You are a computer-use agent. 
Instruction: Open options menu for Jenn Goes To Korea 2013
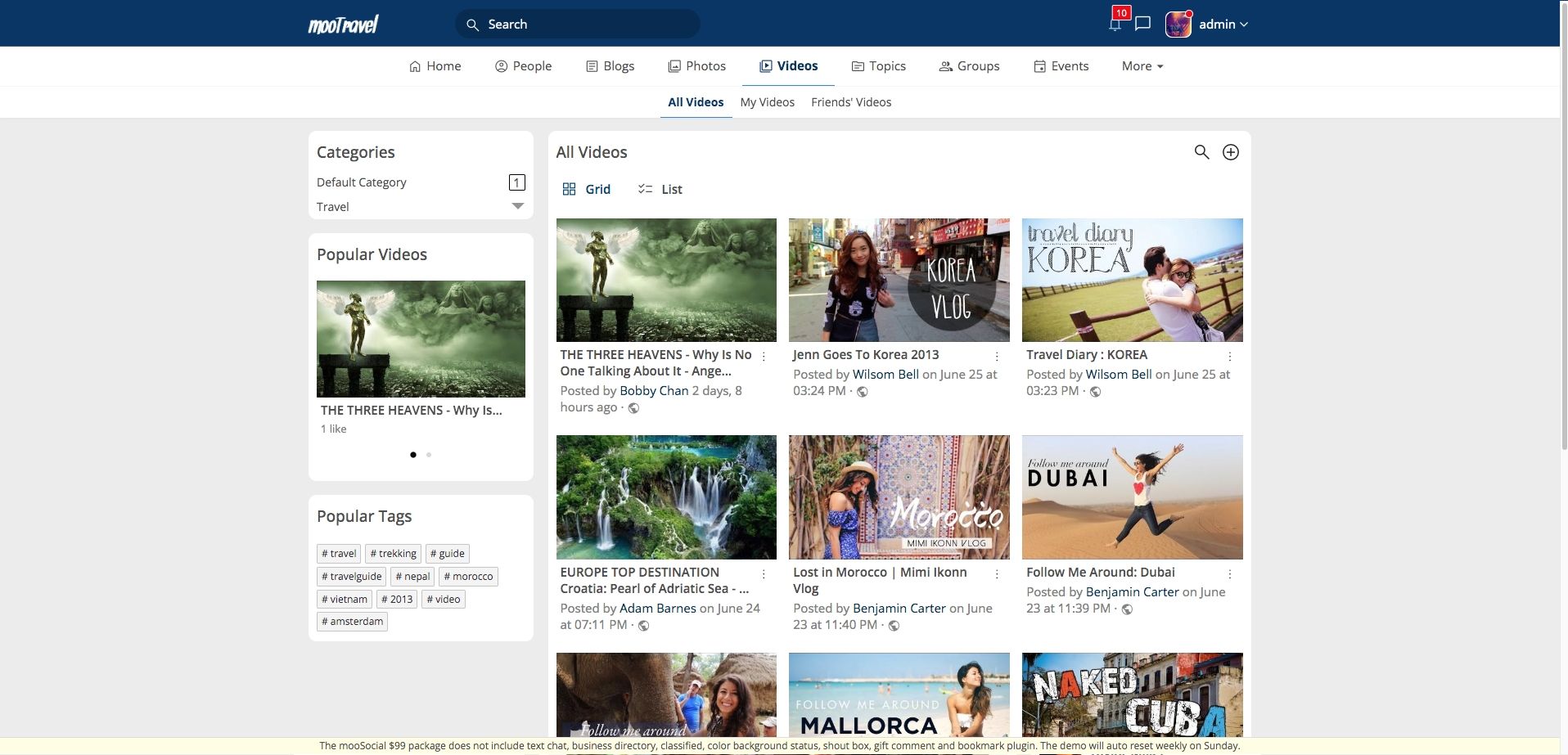coord(997,356)
